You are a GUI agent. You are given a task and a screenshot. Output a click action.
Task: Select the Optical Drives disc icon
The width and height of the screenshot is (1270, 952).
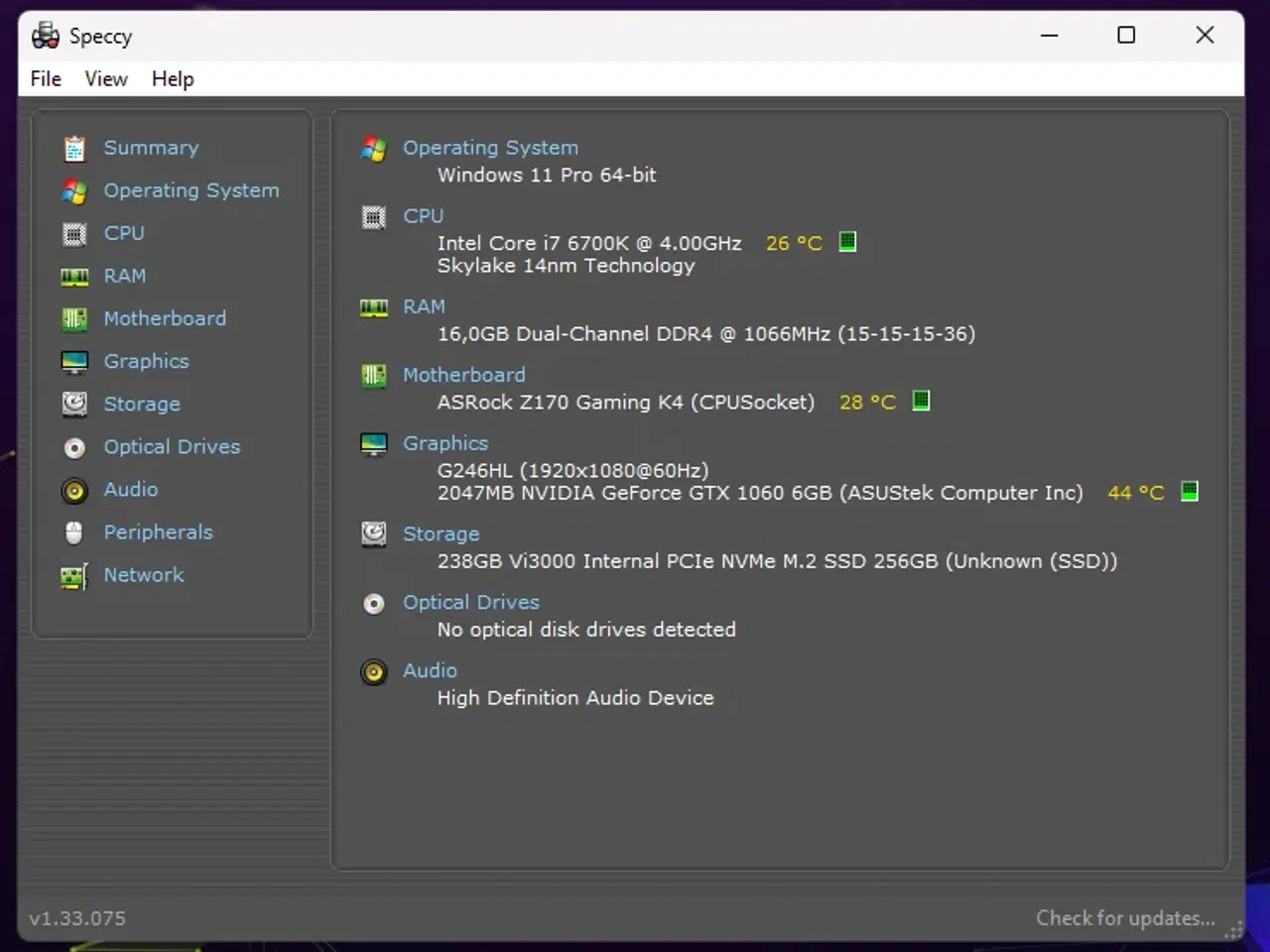(x=74, y=447)
